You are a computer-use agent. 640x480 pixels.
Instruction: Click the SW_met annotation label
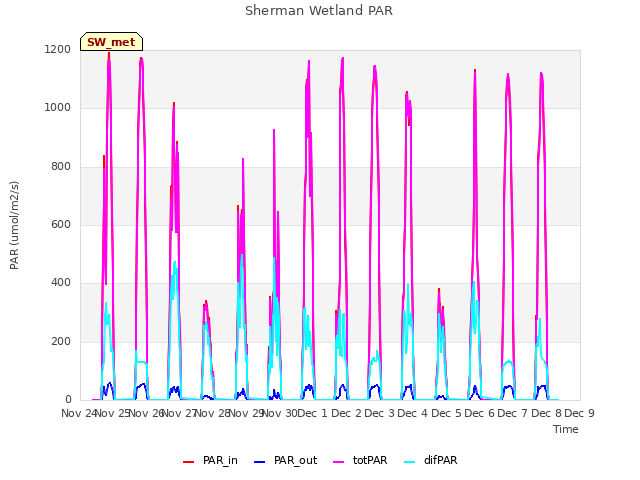[111, 42]
